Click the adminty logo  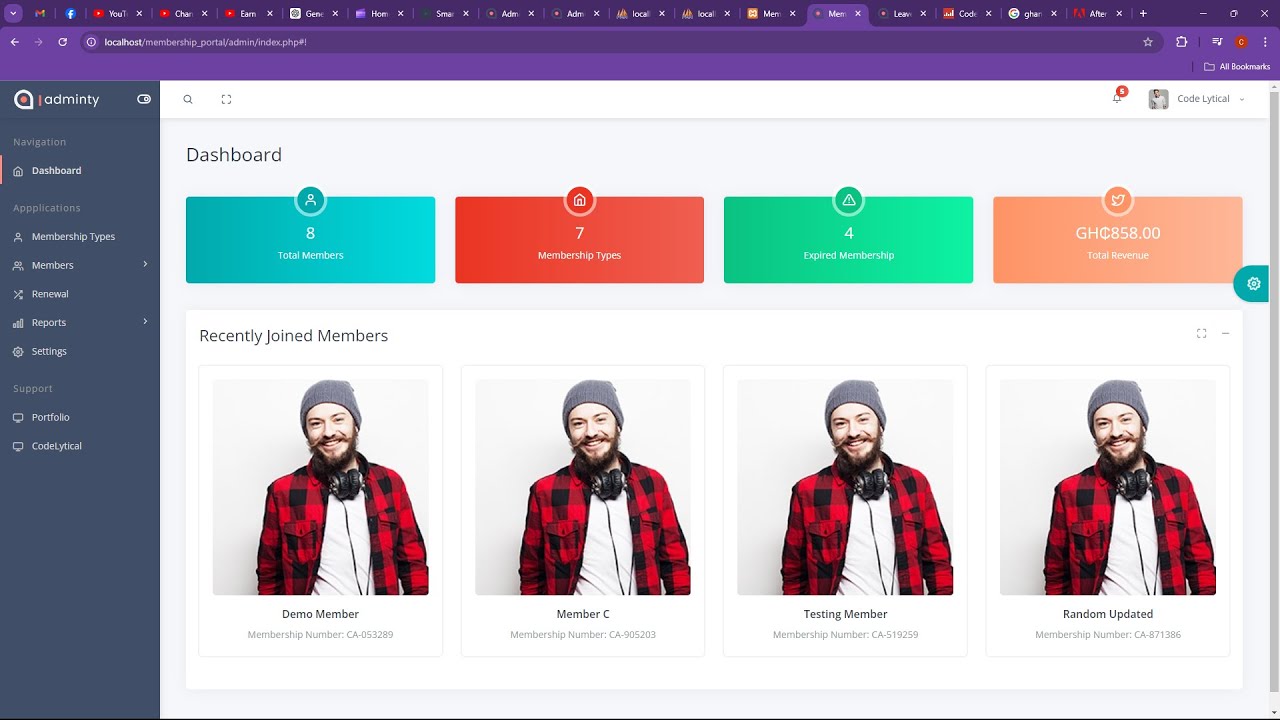[x=56, y=99]
